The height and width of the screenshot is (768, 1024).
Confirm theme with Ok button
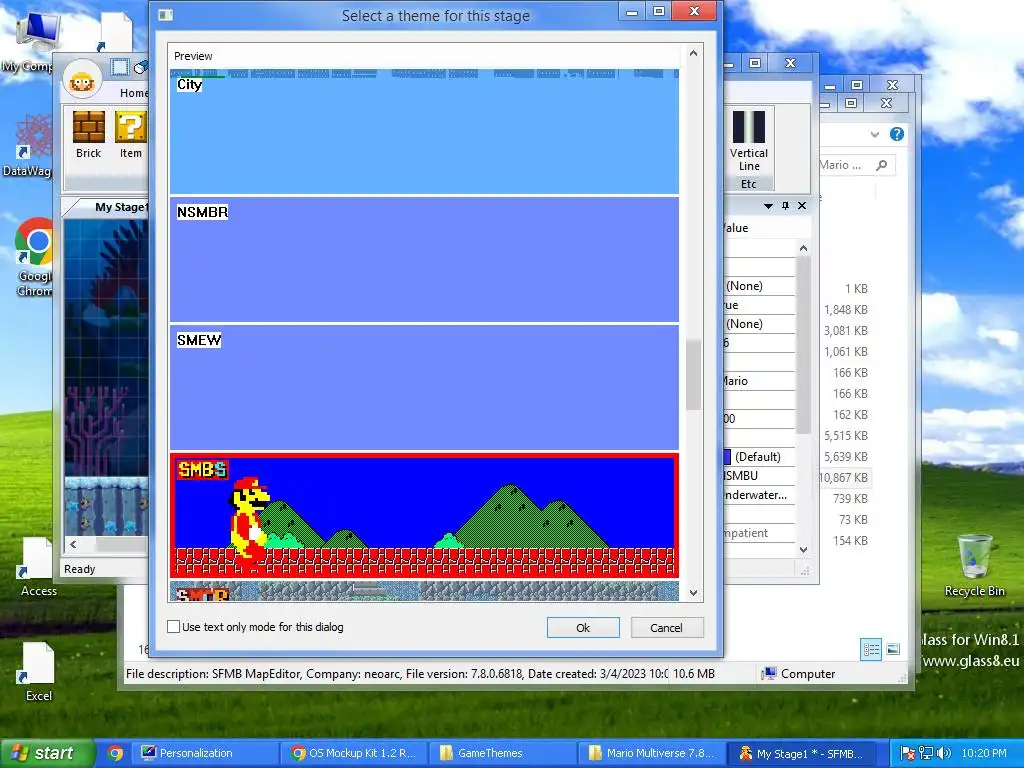[583, 628]
